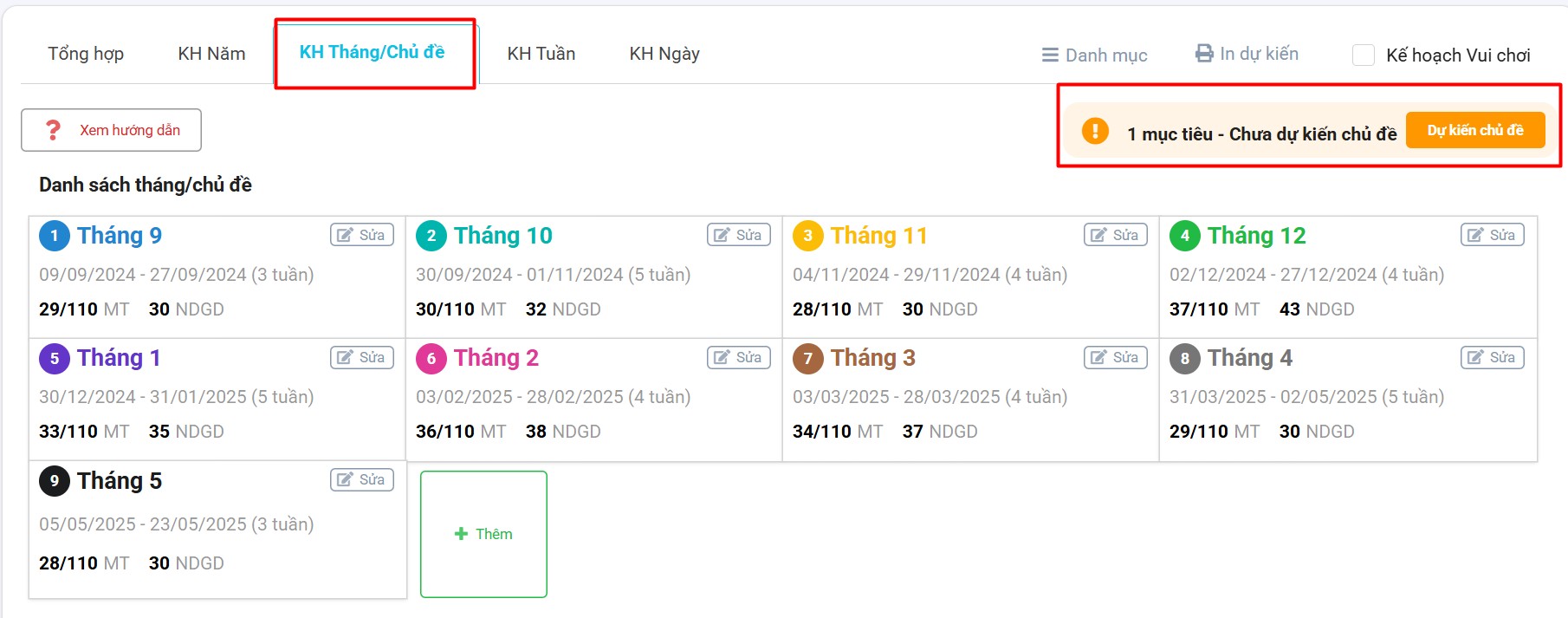Edit Tháng 5 using its Sửa button
Viewport: 1568px width, 618px height.
pos(362,479)
